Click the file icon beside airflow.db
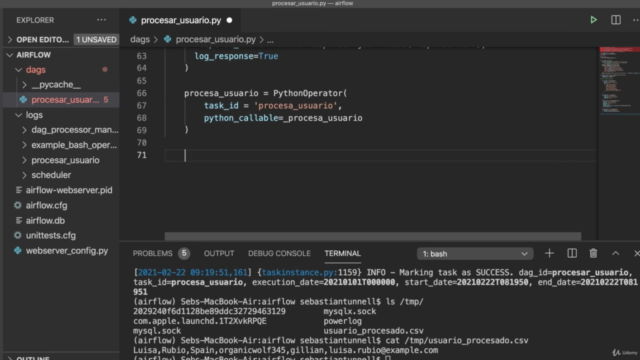Screen dimensions: 640x360 pyautogui.click(x=18, y=220)
